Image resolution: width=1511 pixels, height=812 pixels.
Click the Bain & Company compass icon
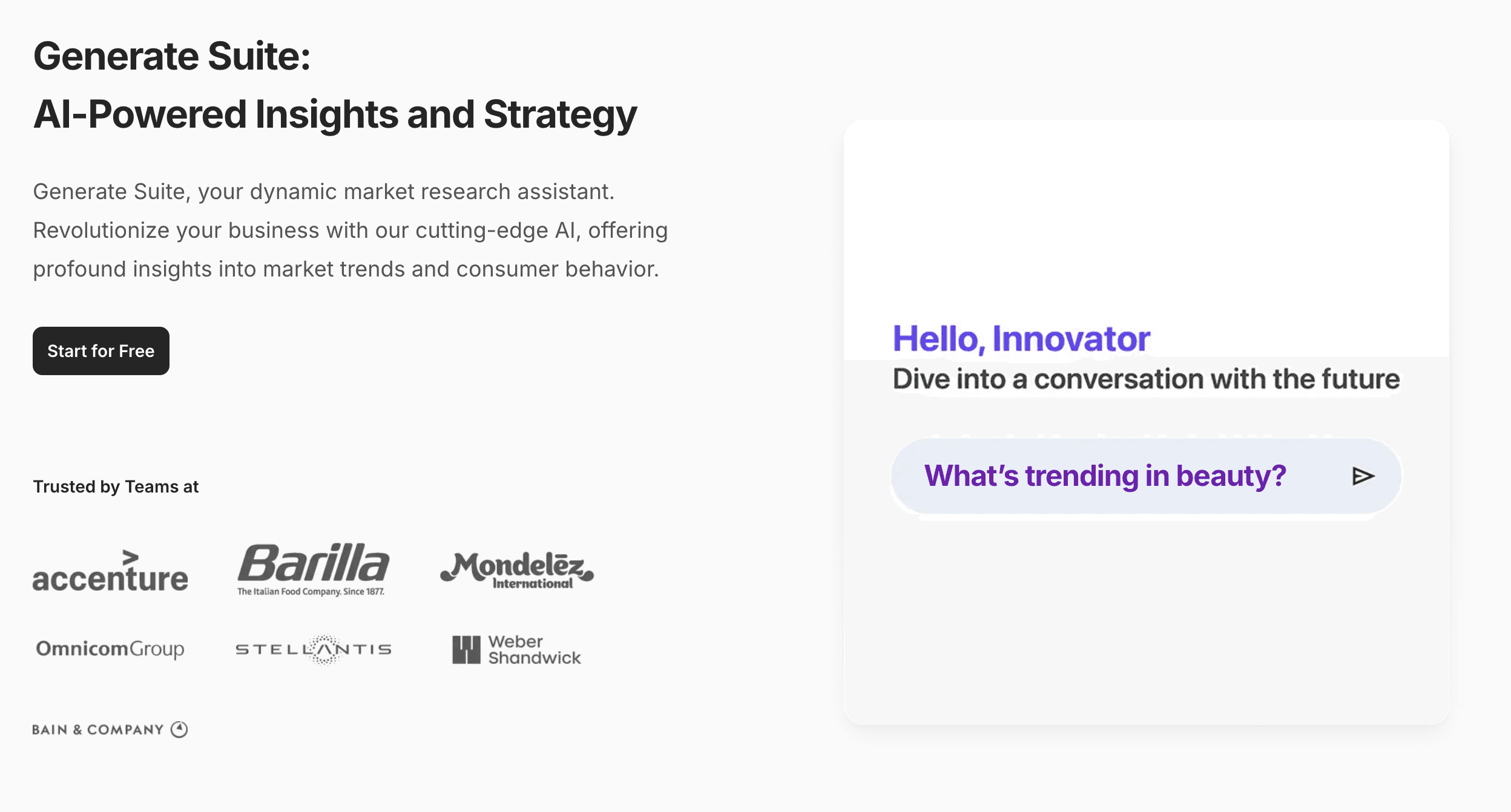pos(179,729)
